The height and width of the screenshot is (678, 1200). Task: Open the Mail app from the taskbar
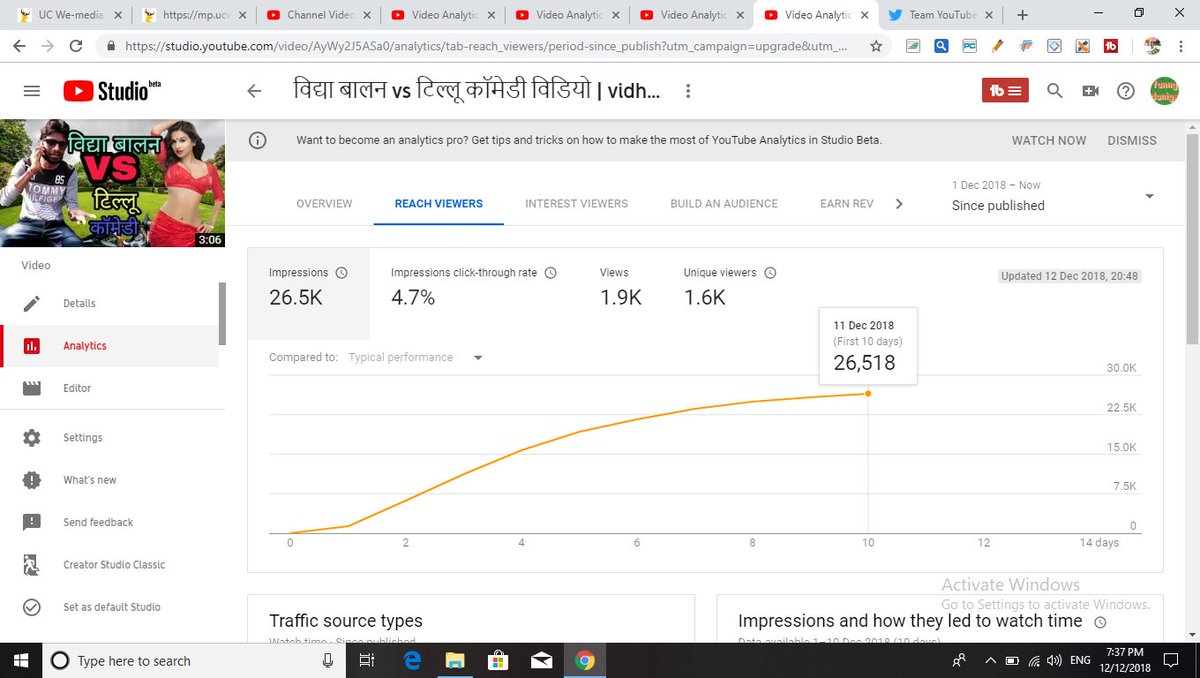(541, 660)
